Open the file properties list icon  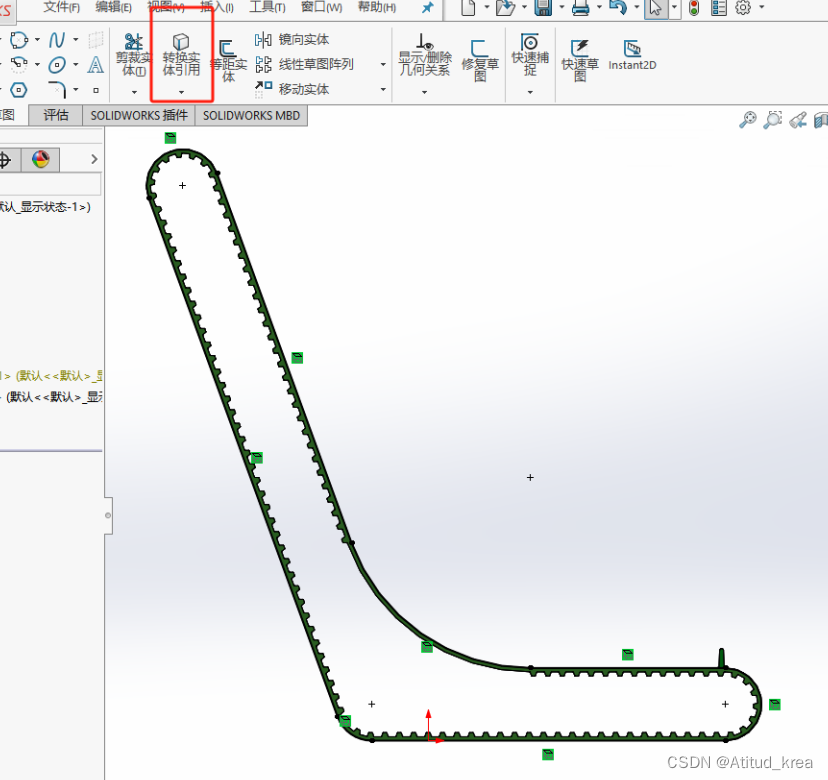(x=719, y=7)
